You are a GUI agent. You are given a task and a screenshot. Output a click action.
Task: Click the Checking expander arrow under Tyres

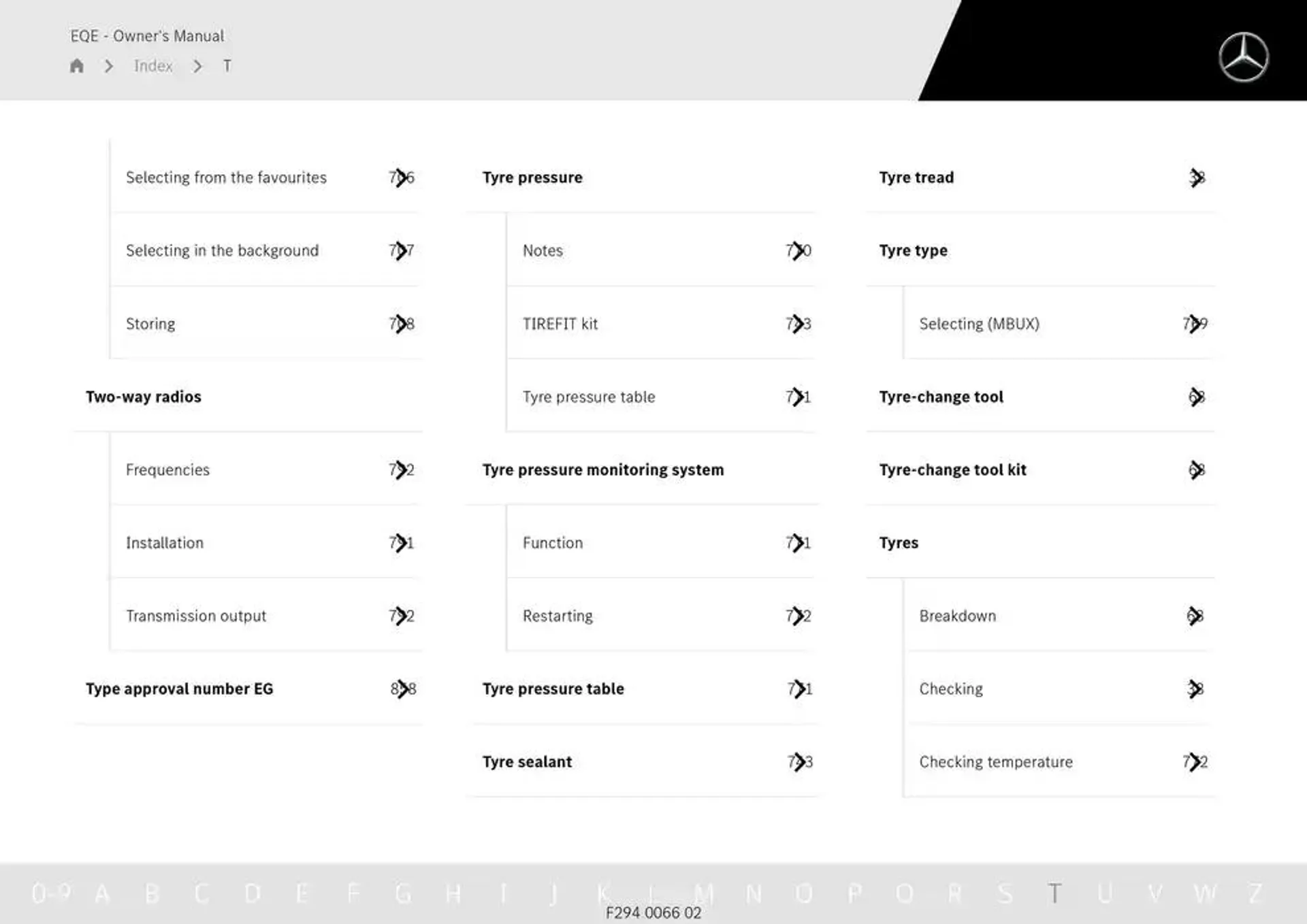coord(1196,688)
